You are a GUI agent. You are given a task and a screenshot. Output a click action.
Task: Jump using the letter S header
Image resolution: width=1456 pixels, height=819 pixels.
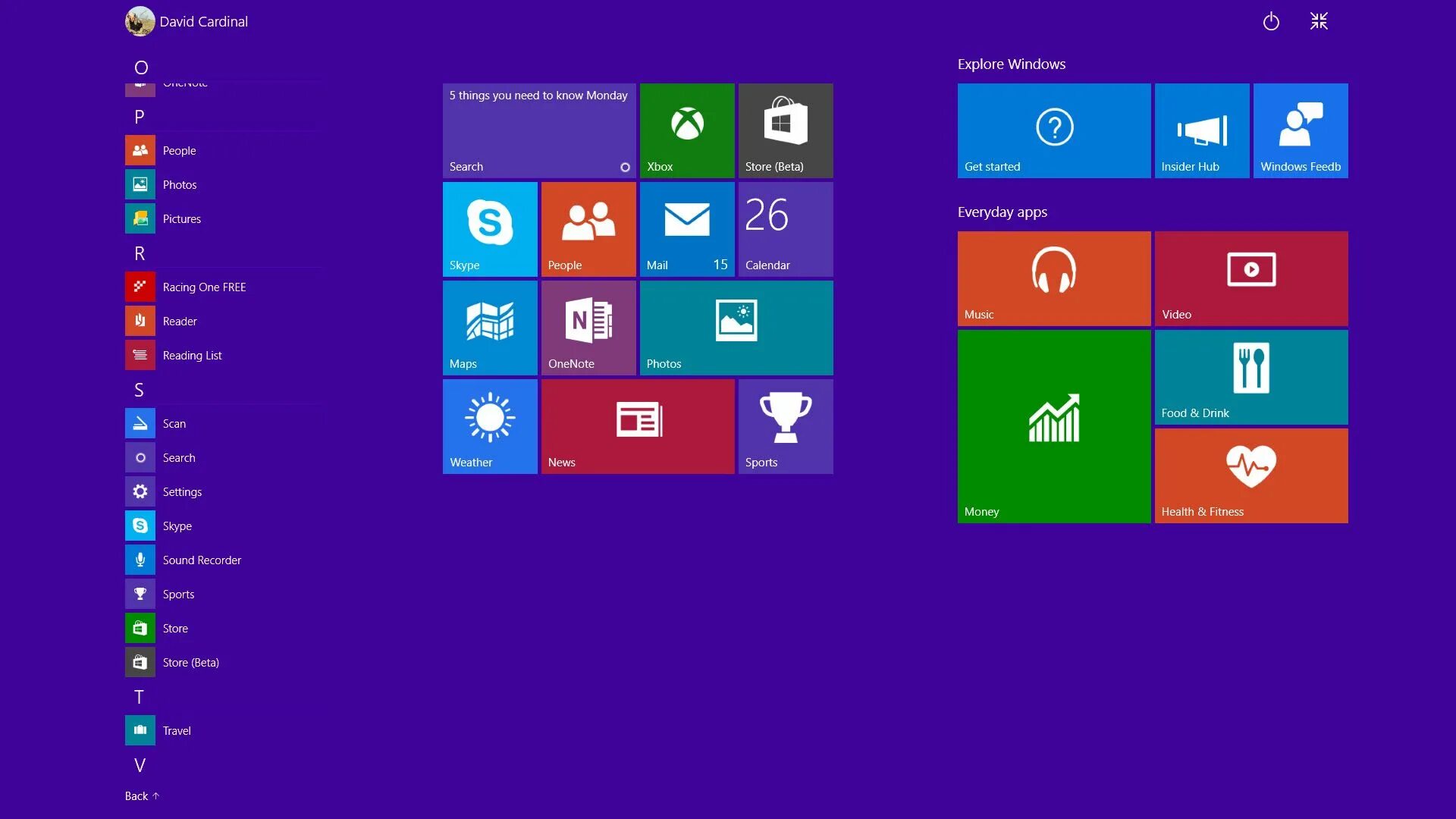[139, 390]
